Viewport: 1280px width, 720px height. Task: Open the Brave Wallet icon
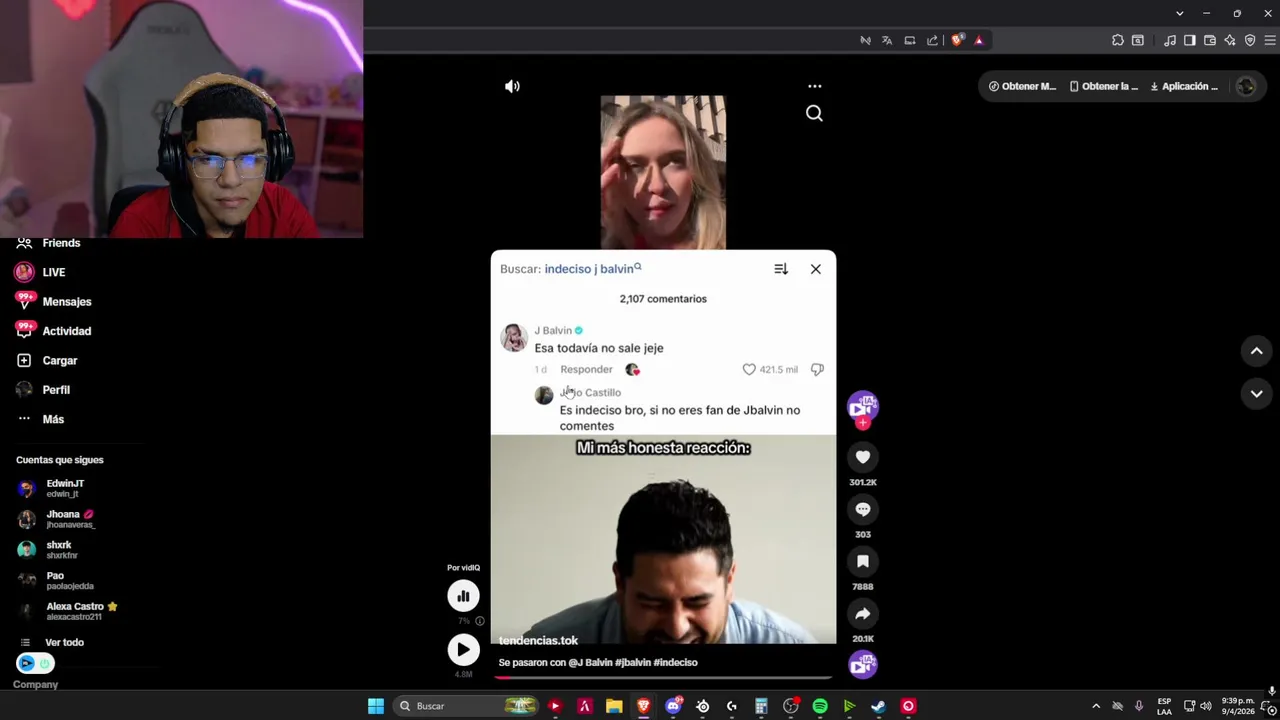tap(1210, 40)
